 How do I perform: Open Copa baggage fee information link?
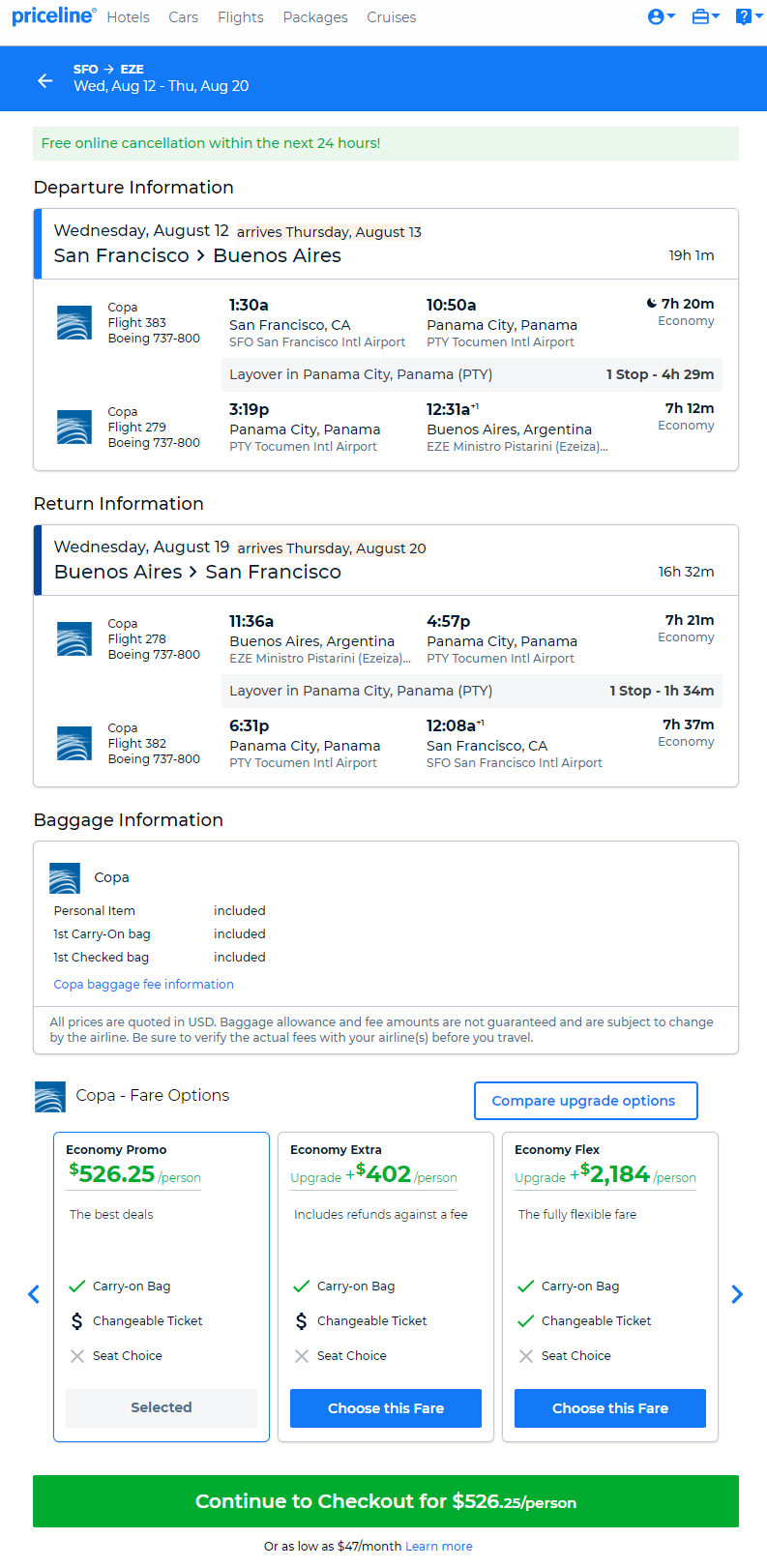[x=144, y=984]
